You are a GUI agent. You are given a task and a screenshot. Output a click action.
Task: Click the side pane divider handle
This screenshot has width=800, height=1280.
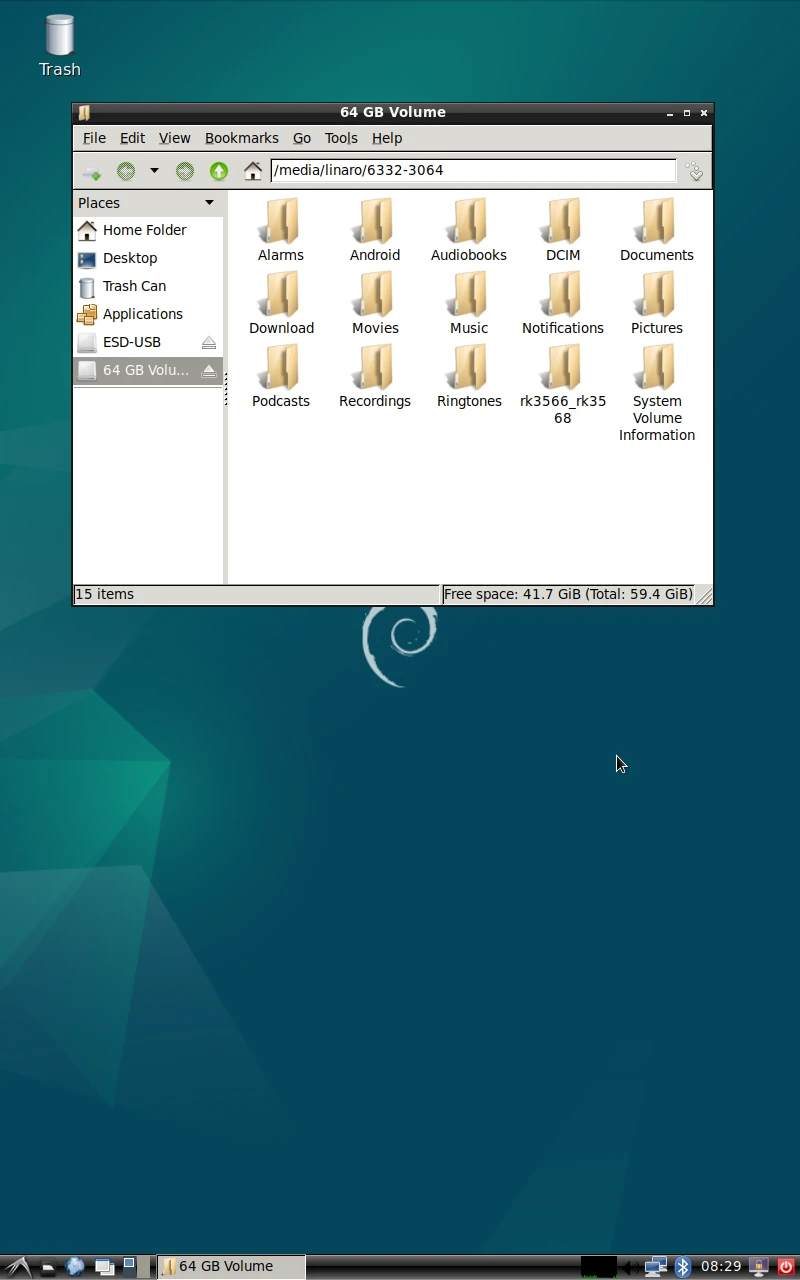pyautogui.click(x=225, y=389)
